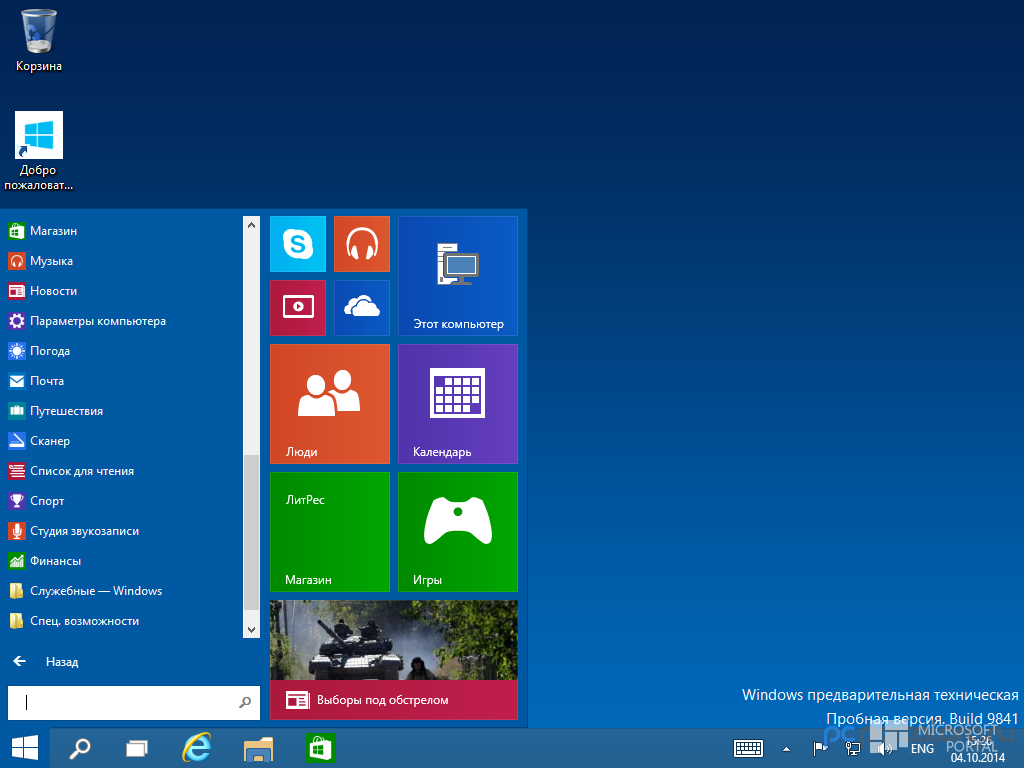Open Сканер from the app list
The width and height of the screenshot is (1024, 768).
[124, 441]
